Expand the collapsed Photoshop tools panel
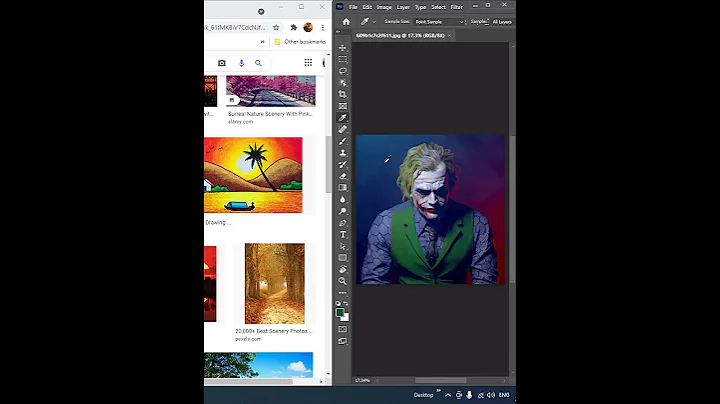The image size is (720, 404). pos(338,32)
